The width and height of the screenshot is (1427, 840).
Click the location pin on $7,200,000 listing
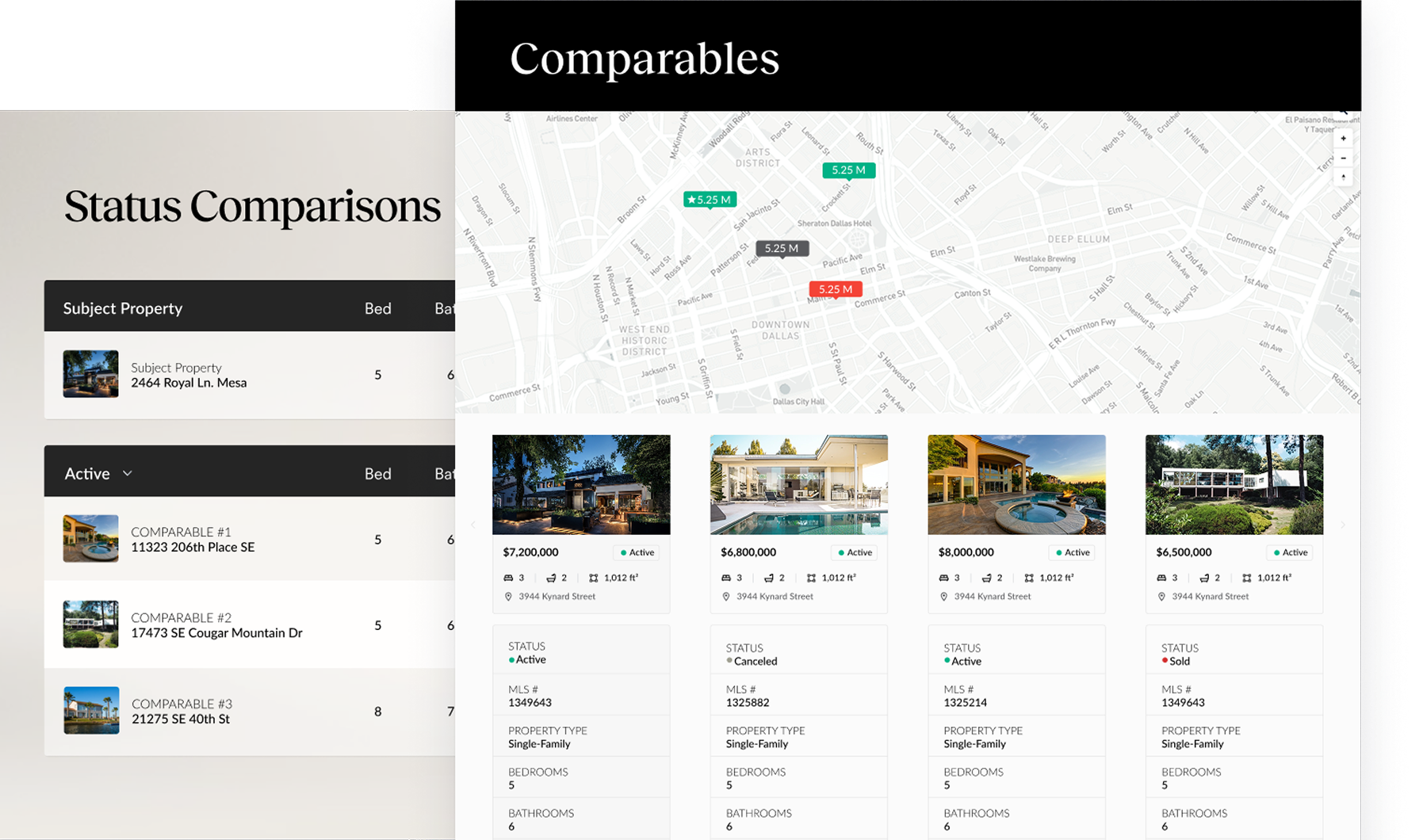pos(508,597)
